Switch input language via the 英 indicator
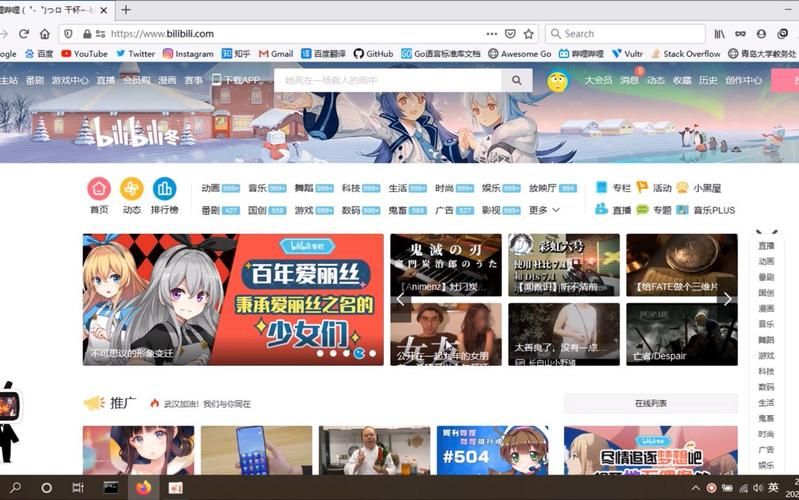 [773, 488]
